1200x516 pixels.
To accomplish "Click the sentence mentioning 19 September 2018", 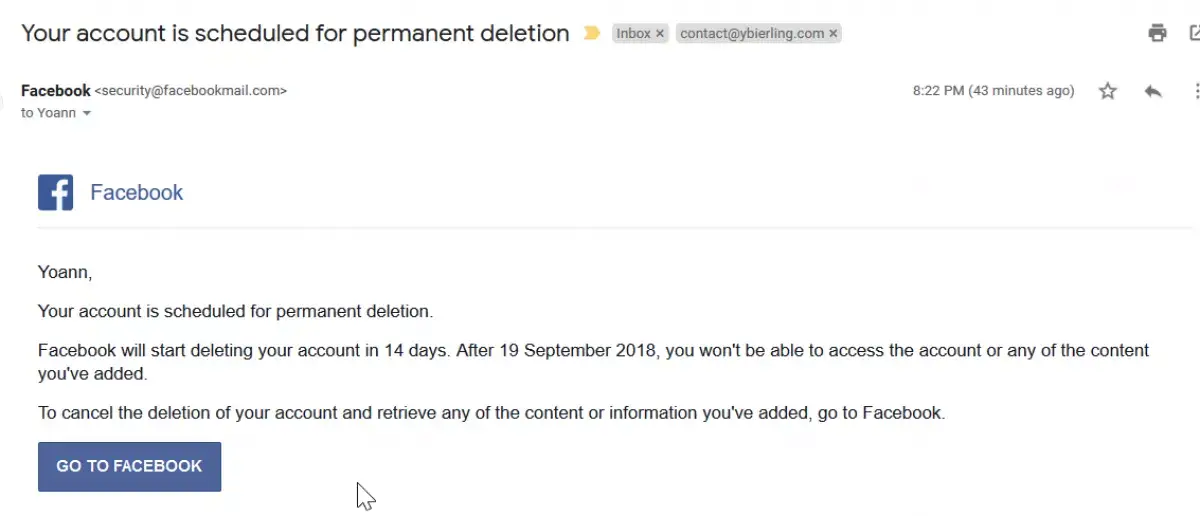I will [593, 351].
